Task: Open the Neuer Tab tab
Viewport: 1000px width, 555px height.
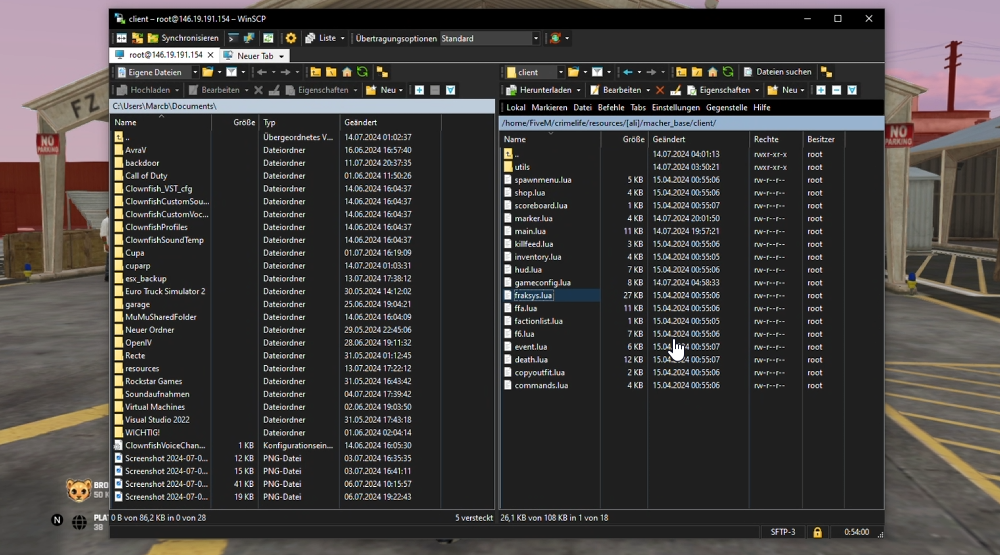Action: (254, 56)
